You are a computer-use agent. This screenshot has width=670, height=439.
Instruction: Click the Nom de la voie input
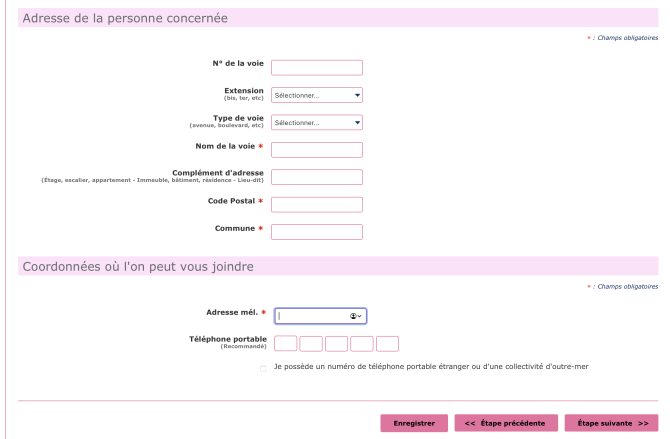316,150
